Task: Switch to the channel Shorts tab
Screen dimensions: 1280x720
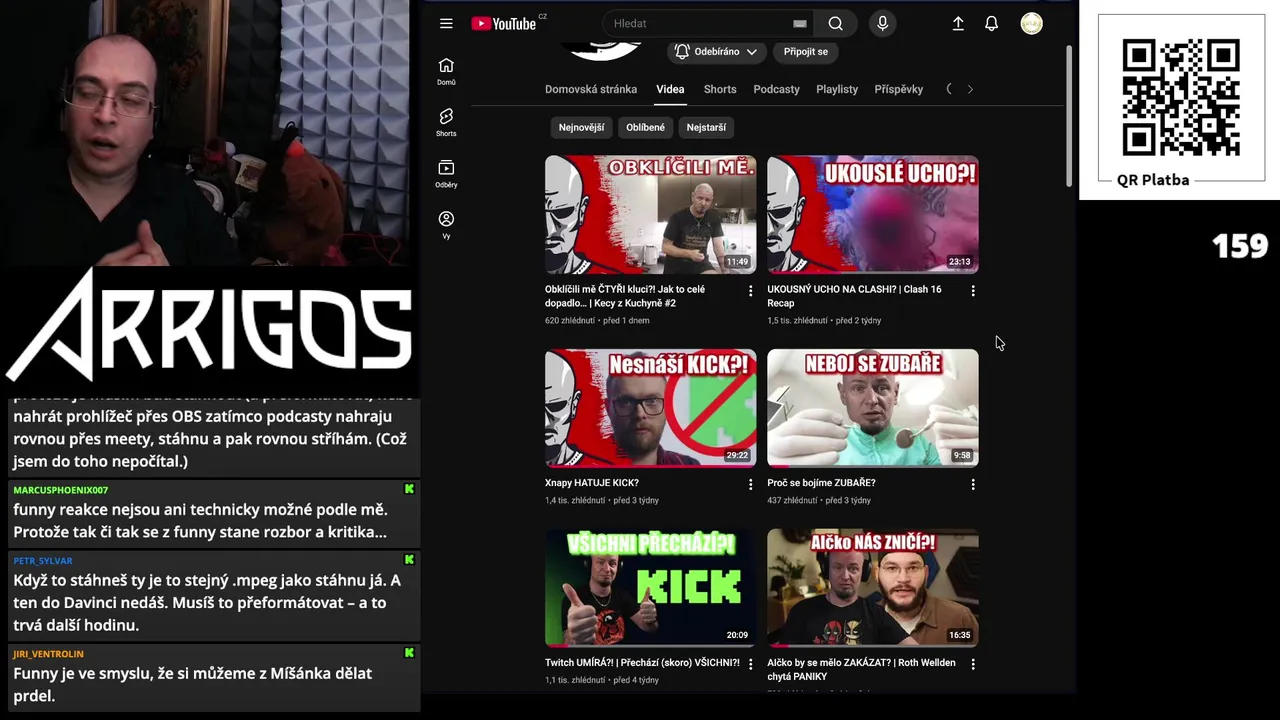Action: pyautogui.click(x=720, y=89)
